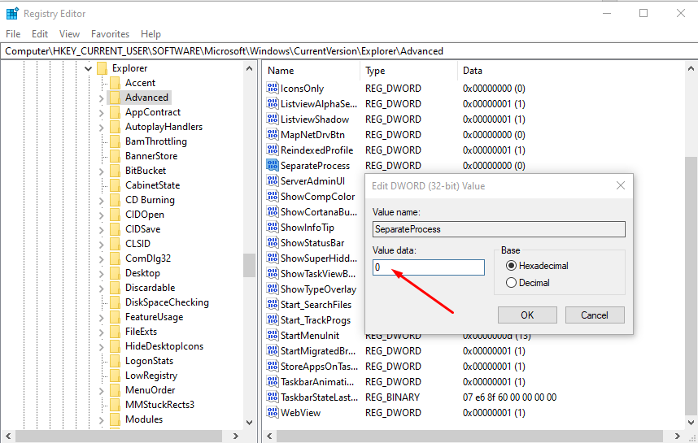The height and width of the screenshot is (444, 698).
Task: Click the ShowCompColor value icon
Action: [272, 196]
